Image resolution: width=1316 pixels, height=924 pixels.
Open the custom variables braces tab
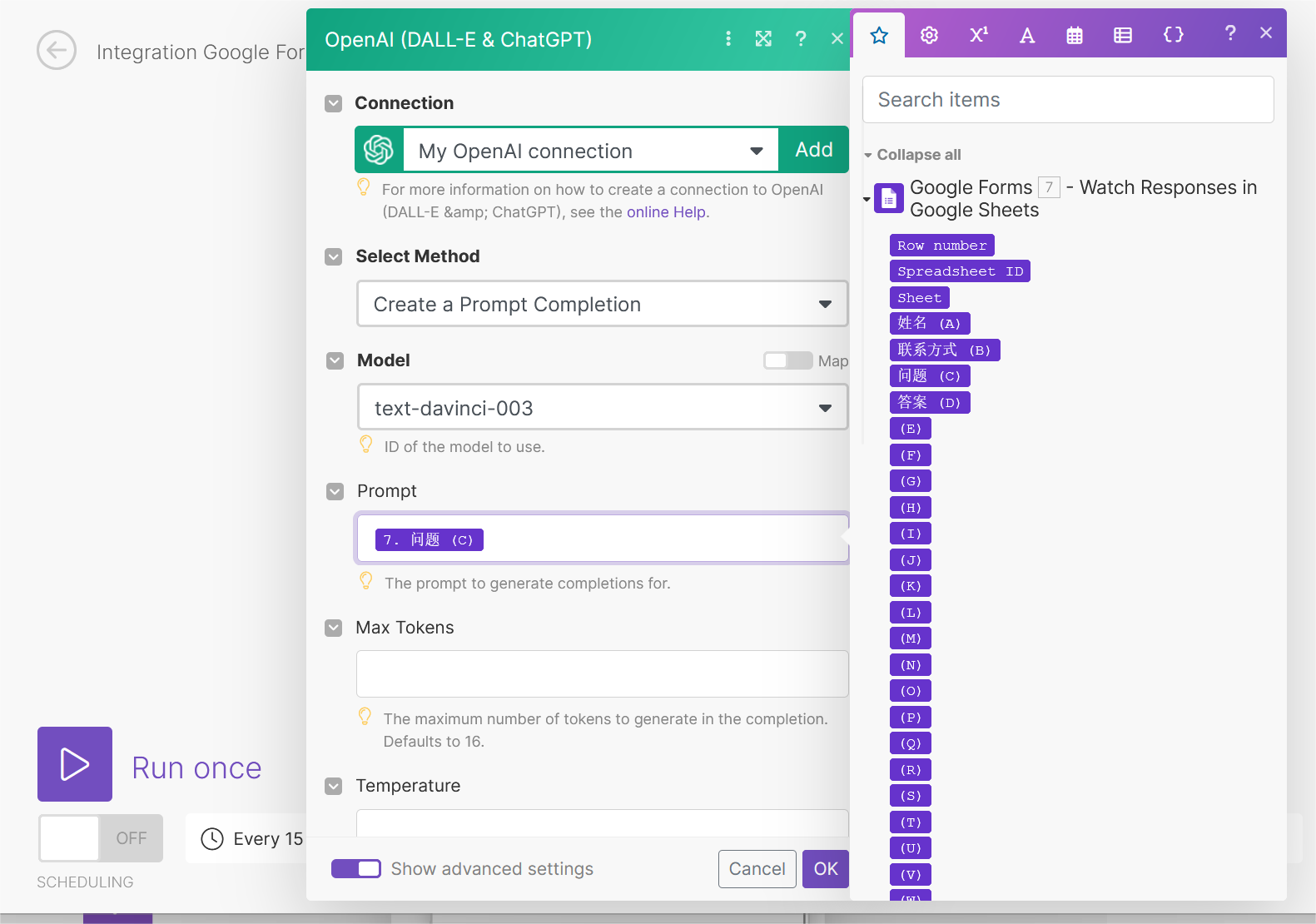[1173, 35]
